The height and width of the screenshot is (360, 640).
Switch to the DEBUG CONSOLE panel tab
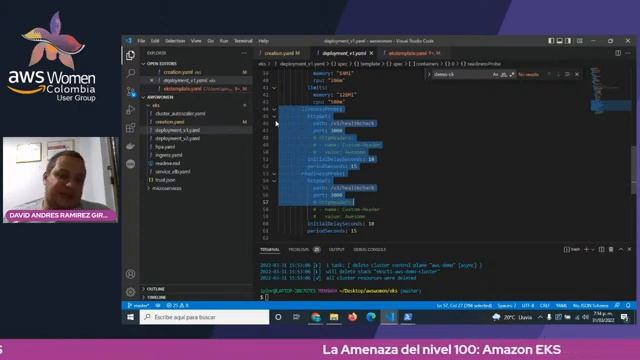(x=369, y=249)
